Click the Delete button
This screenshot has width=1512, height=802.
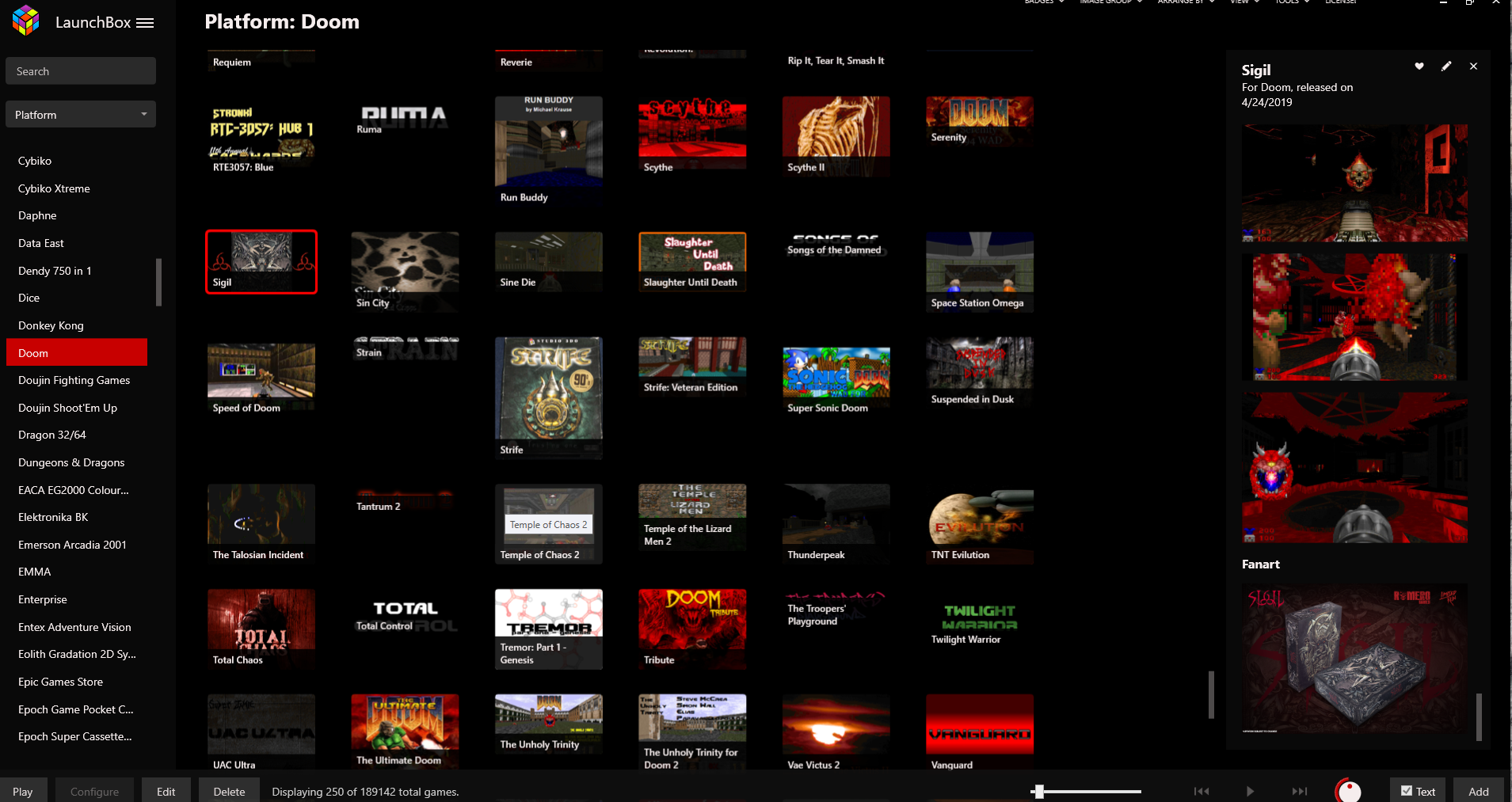(229, 791)
